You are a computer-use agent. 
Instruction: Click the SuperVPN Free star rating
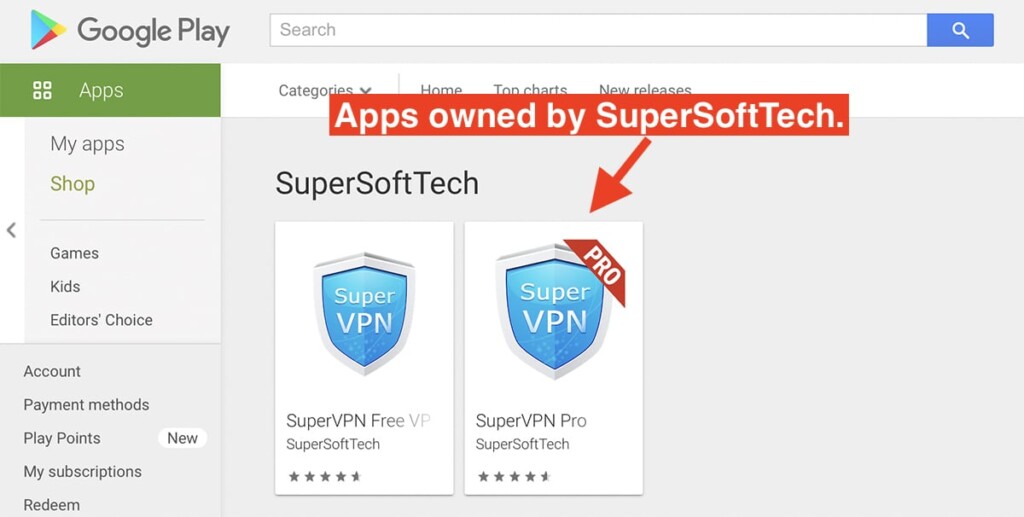point(325,477)
